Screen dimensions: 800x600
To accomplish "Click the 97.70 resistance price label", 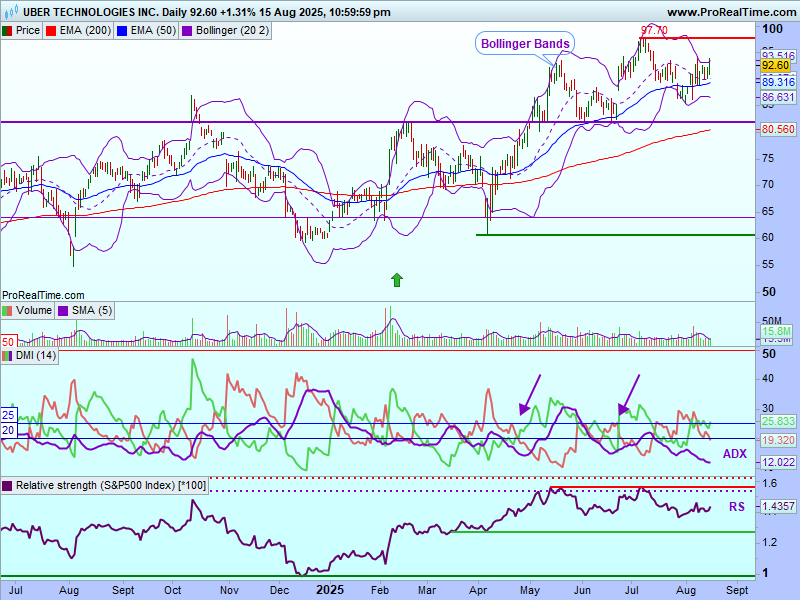I will point(654,31).
